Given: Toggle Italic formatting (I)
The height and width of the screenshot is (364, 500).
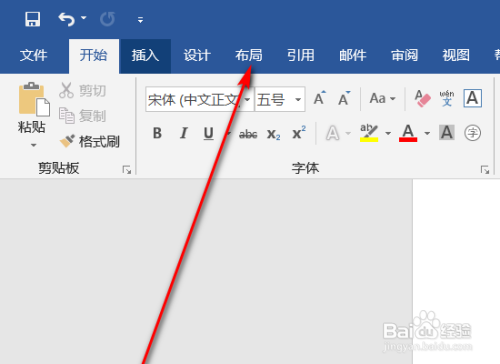Looking at the screenshot, I should (x=183, y=133).
